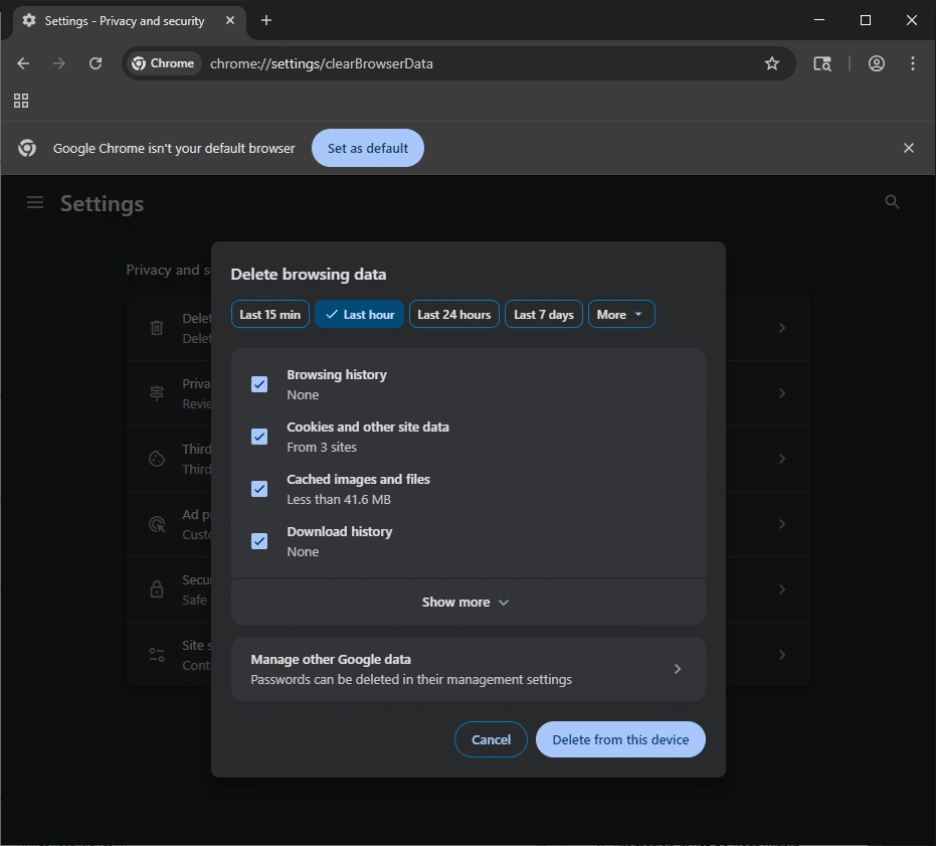Open Chrome's three-dot menu

click(x=913, y=63)
